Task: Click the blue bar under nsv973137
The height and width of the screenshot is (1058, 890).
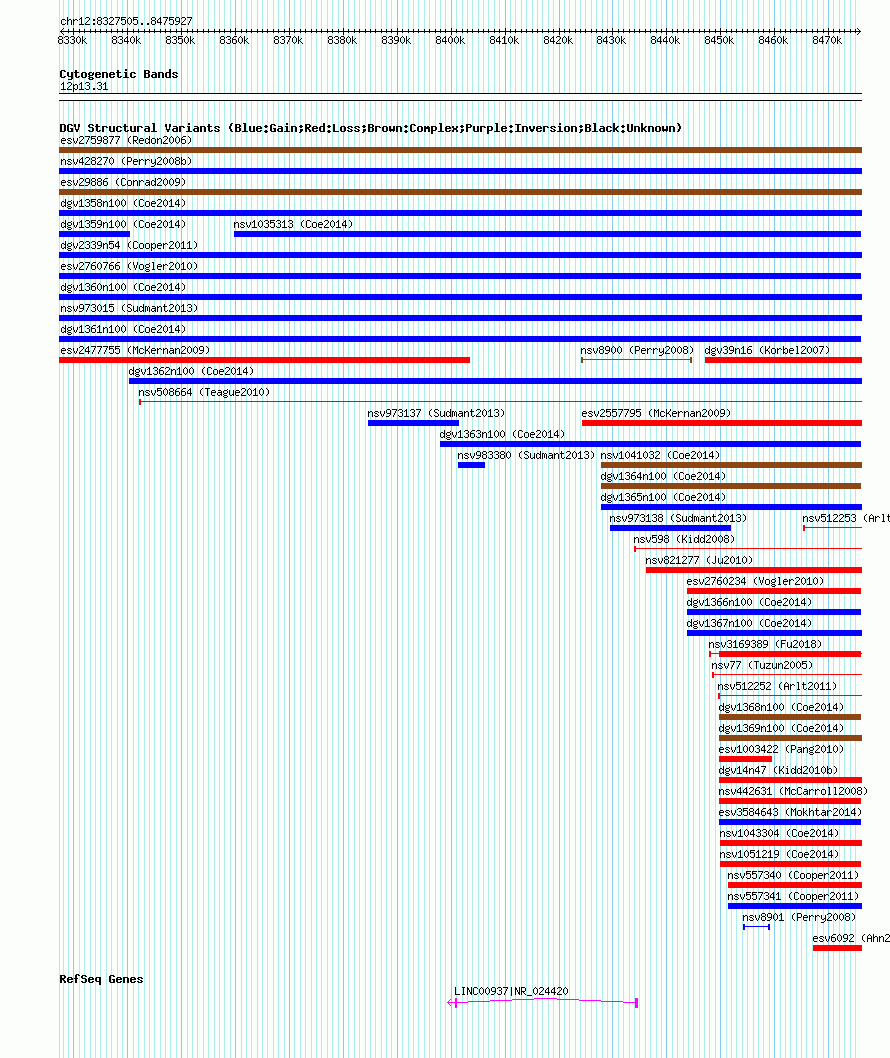Action: pos(413,423)
